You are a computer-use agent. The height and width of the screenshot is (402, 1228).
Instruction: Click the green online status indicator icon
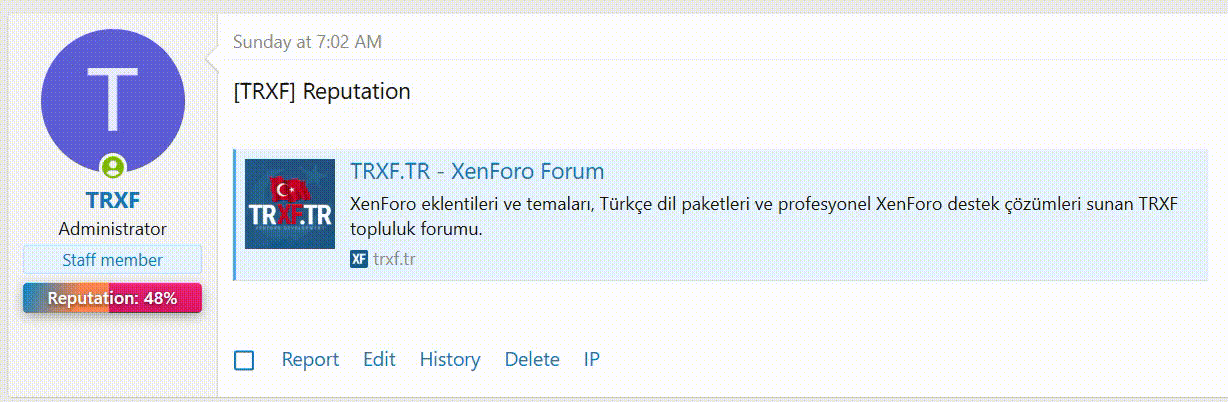pos(113,167)
